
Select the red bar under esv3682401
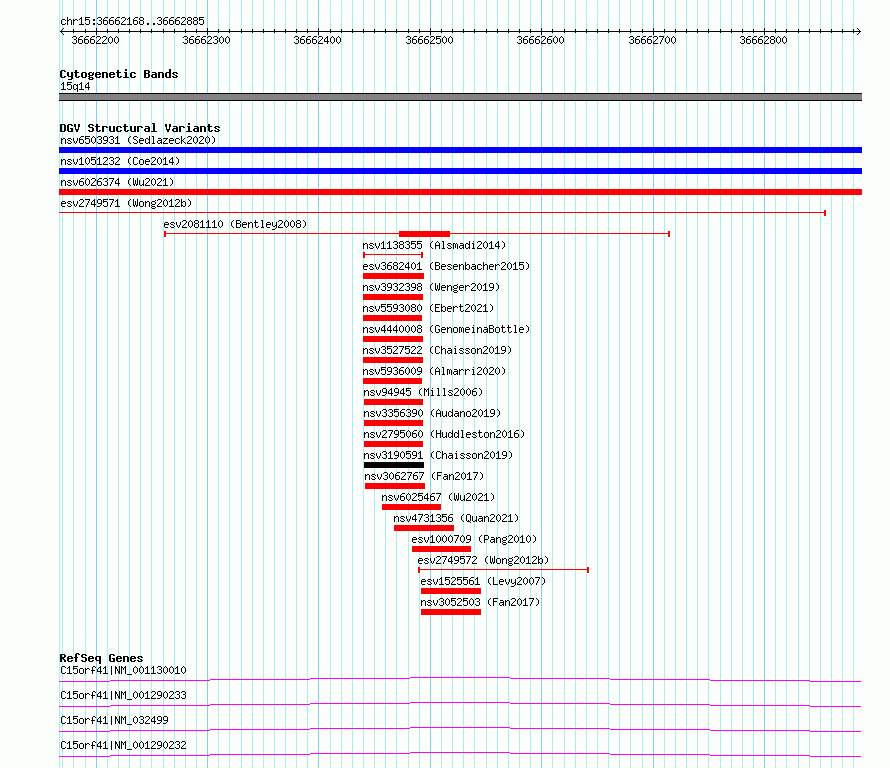[393, 276]
